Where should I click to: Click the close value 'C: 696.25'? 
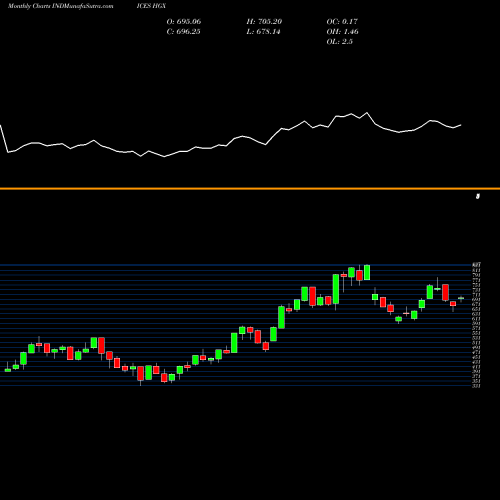click(183, 32)
